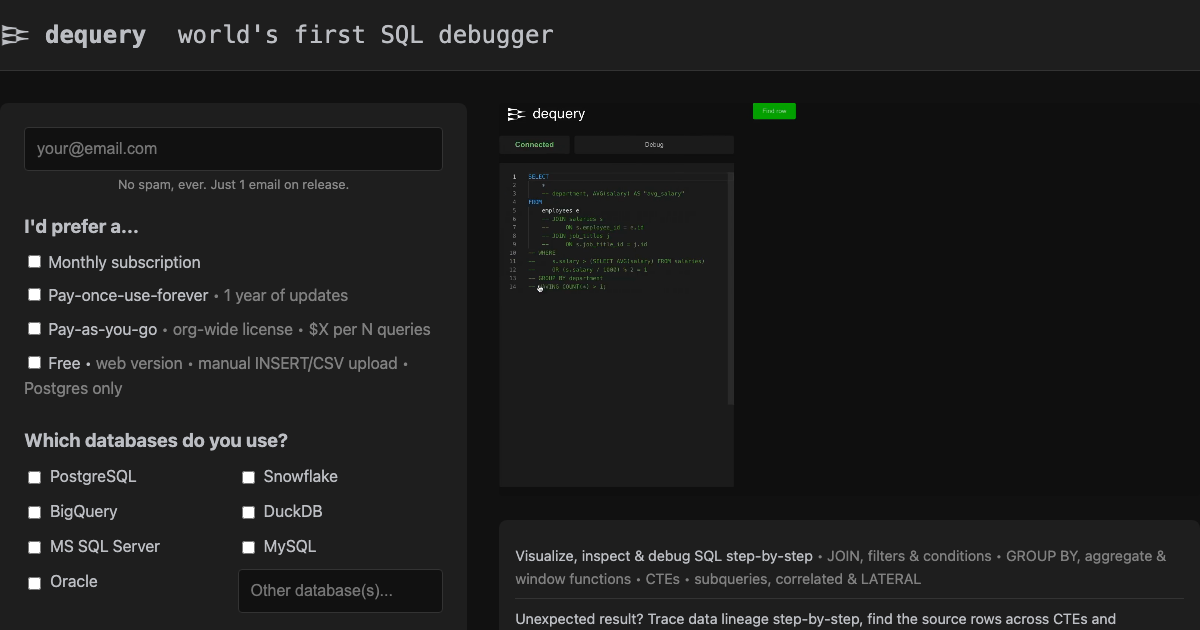Select the Free web version checkbox

34,363
